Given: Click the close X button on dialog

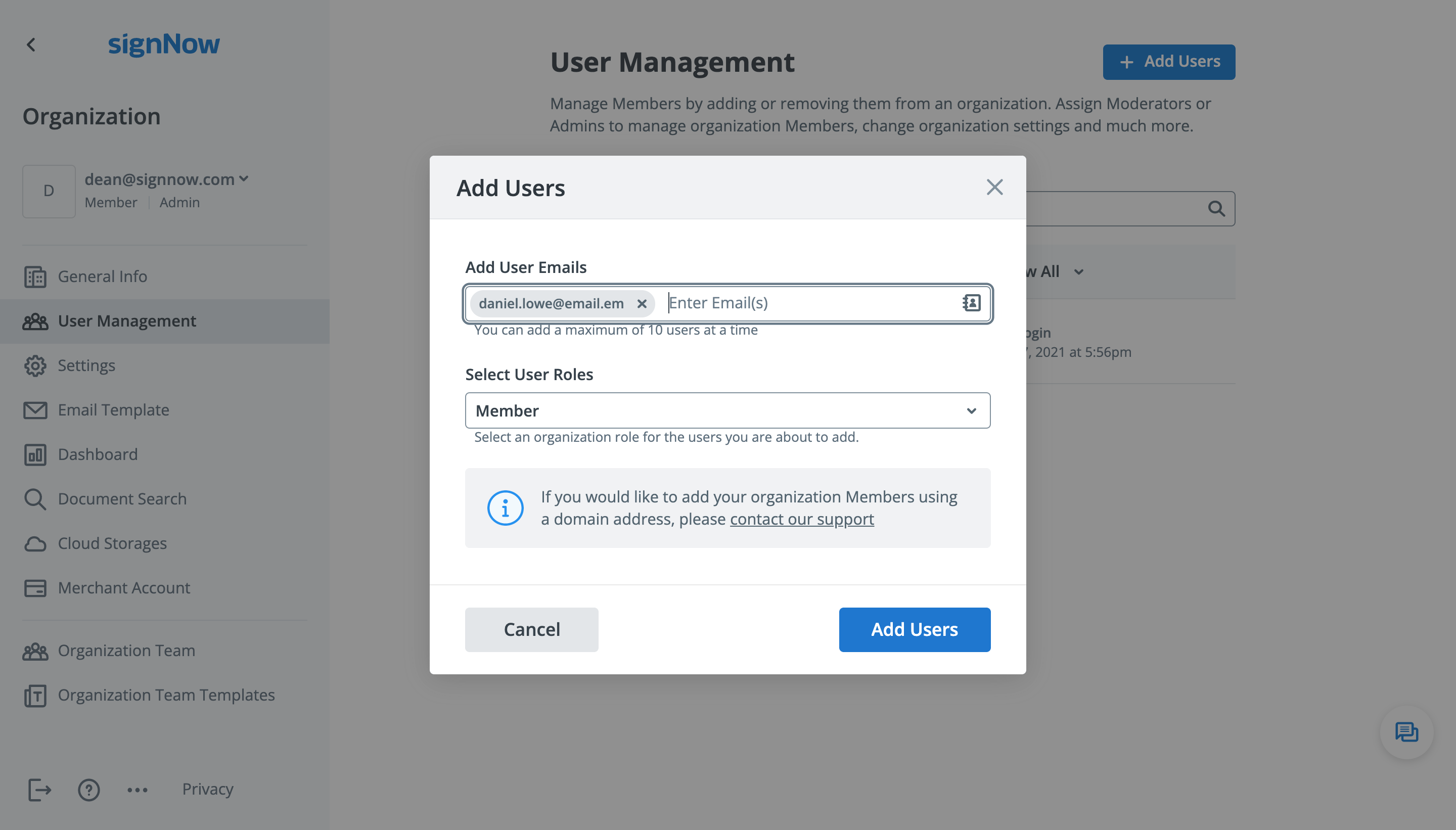Looking at the screenshot, I should pyautogui.click(x=994, y=187).
